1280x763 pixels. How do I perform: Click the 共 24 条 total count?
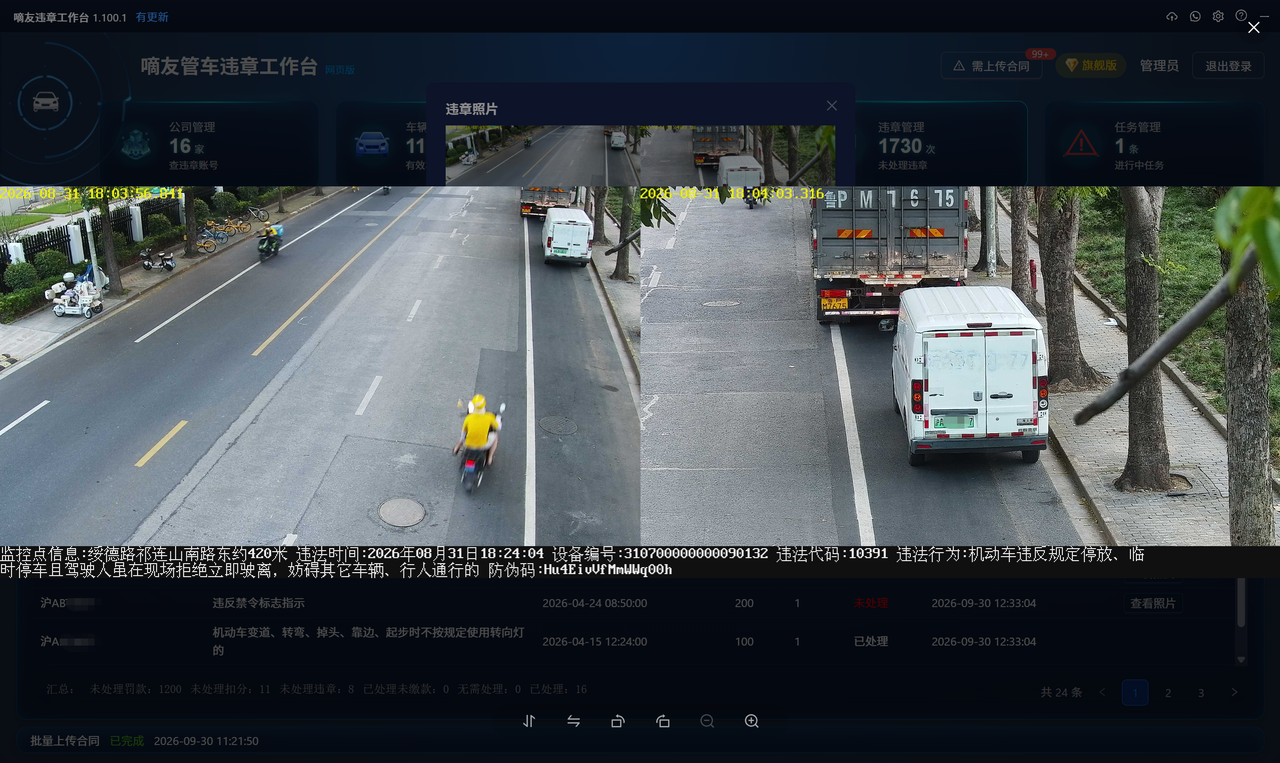pos(1061,692)
